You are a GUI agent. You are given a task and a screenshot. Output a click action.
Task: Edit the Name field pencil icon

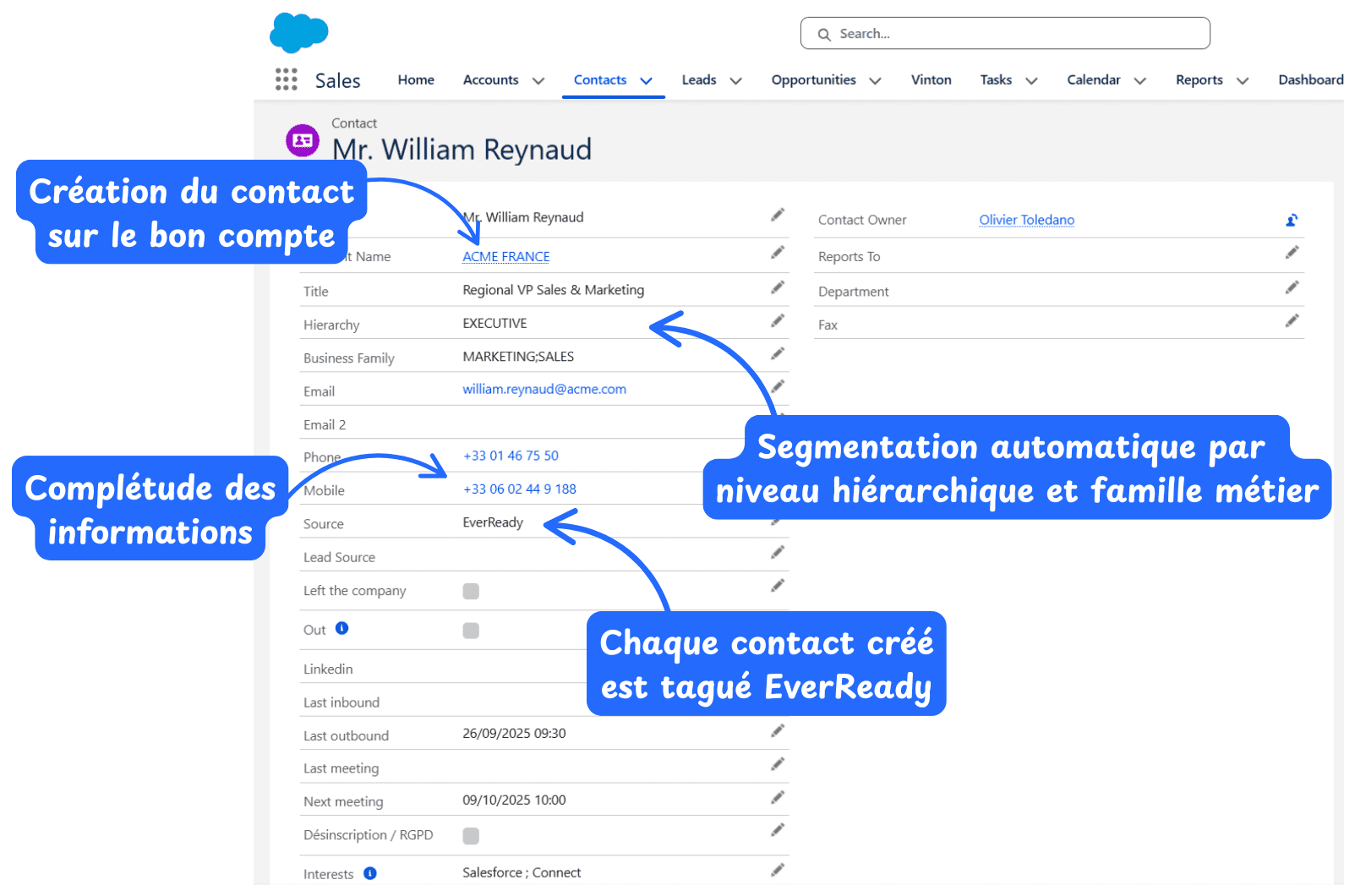(778, 216)
